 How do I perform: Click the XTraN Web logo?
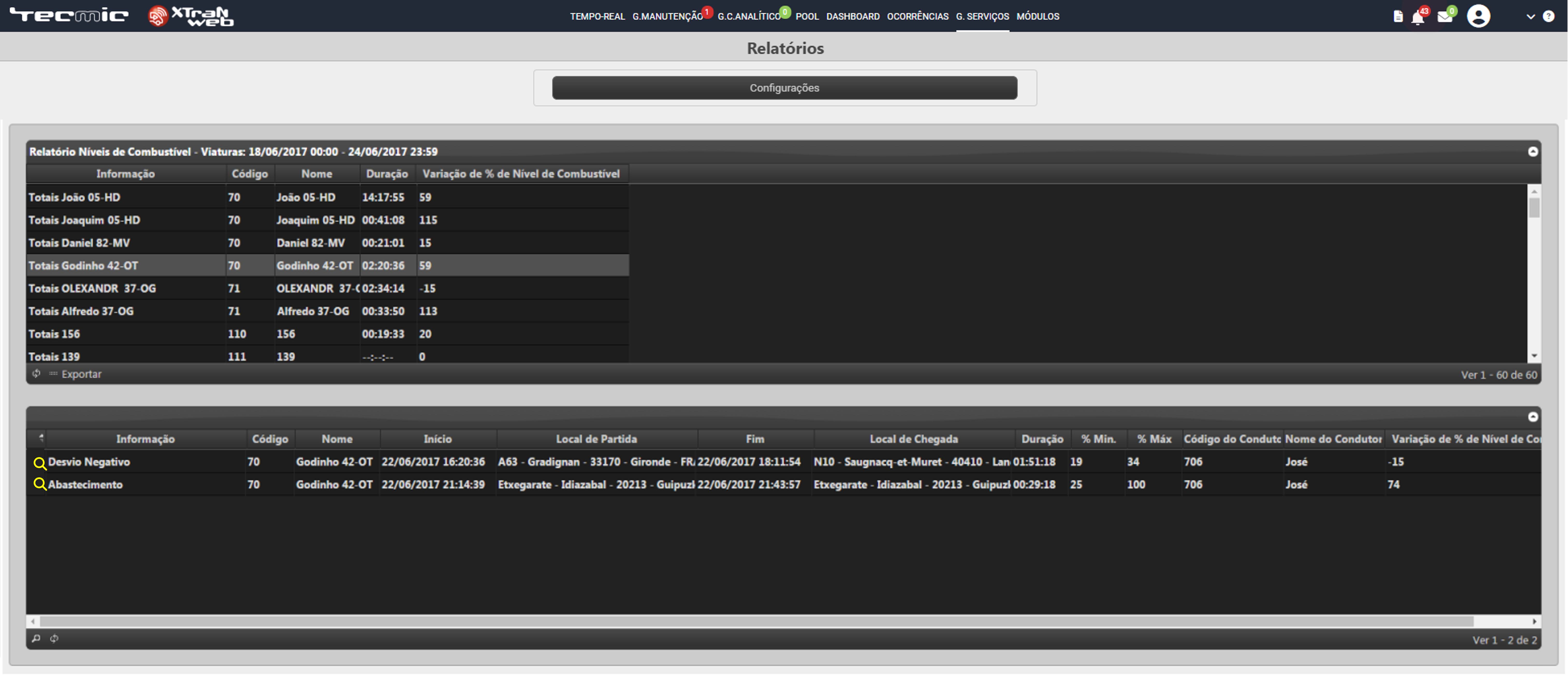pyautogui.click(x=191, y=16)
